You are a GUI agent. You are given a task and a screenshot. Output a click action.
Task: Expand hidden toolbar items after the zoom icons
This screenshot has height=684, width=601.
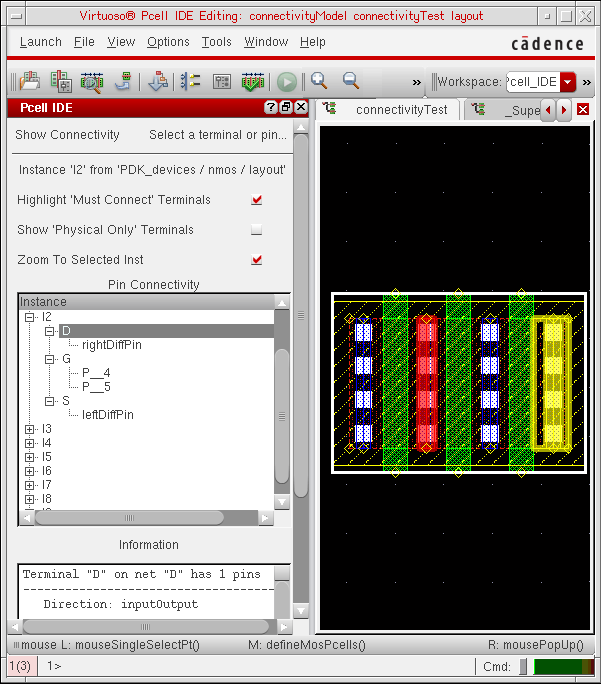417,82
